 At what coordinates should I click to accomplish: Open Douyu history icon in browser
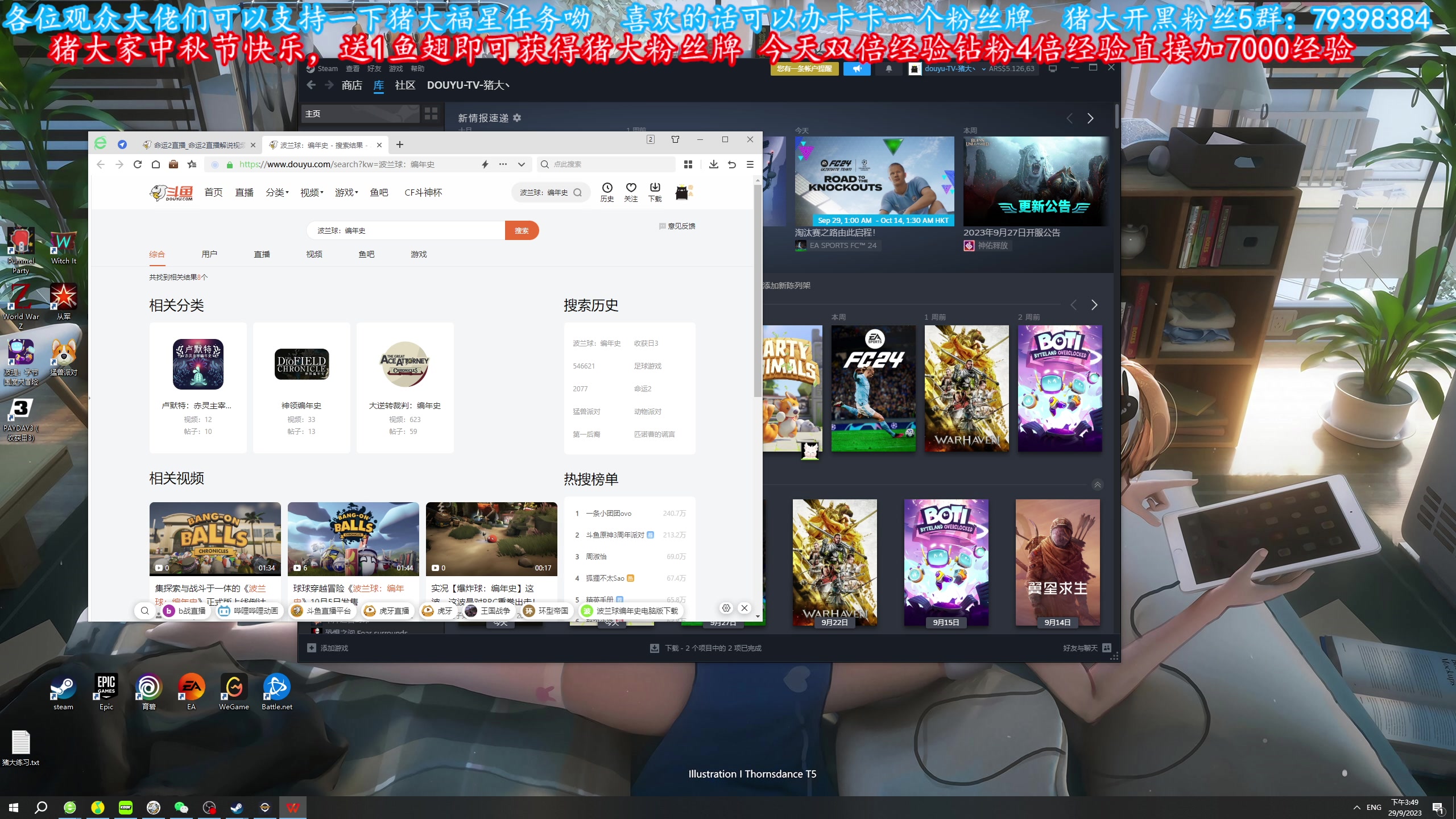point(607,192)
